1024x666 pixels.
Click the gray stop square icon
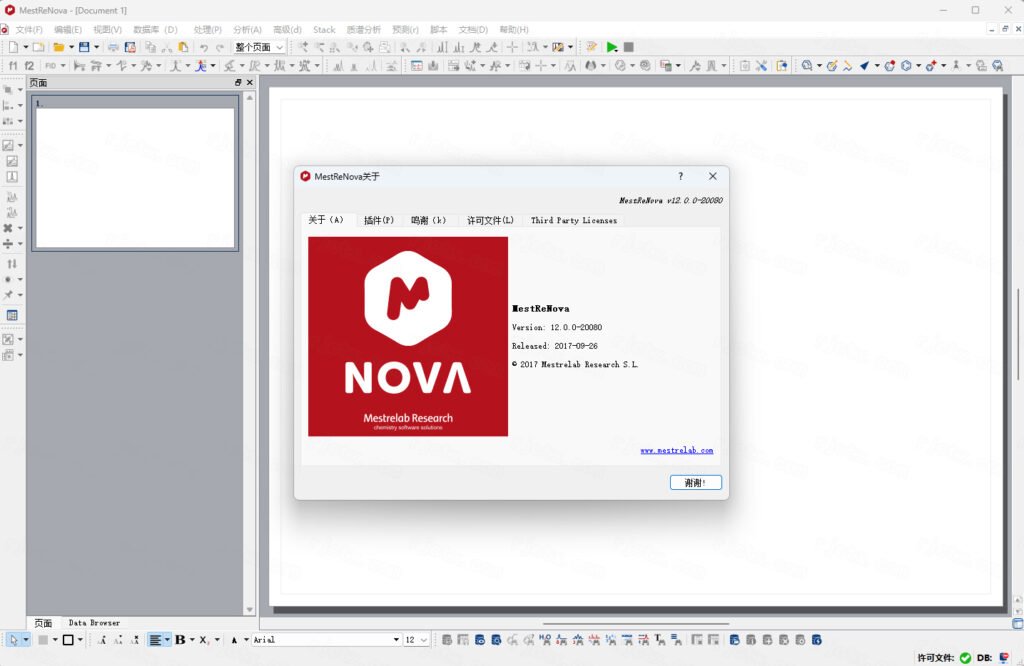tap(629, 47)
